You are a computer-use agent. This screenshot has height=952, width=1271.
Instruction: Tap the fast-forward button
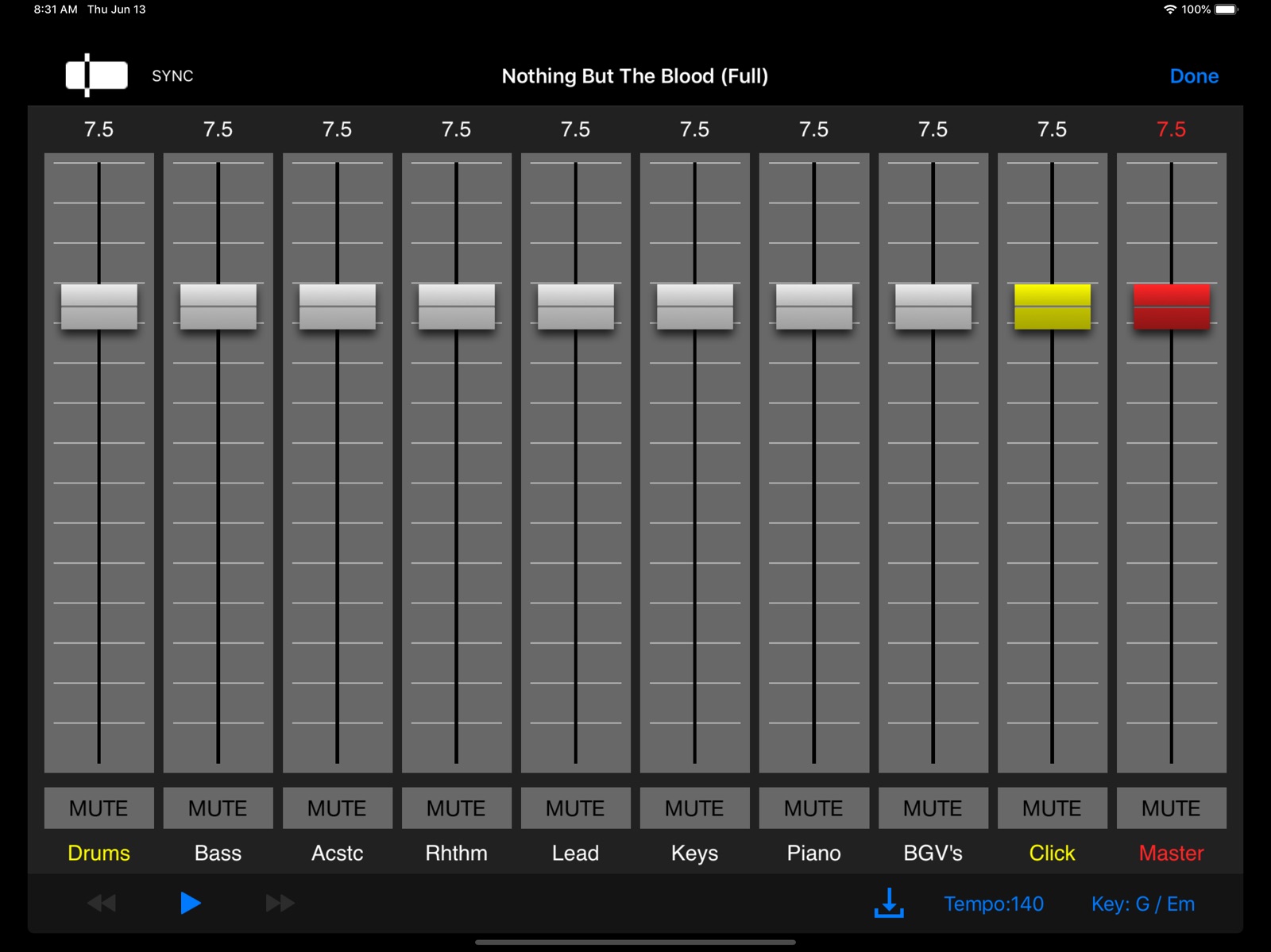[280, 903]
